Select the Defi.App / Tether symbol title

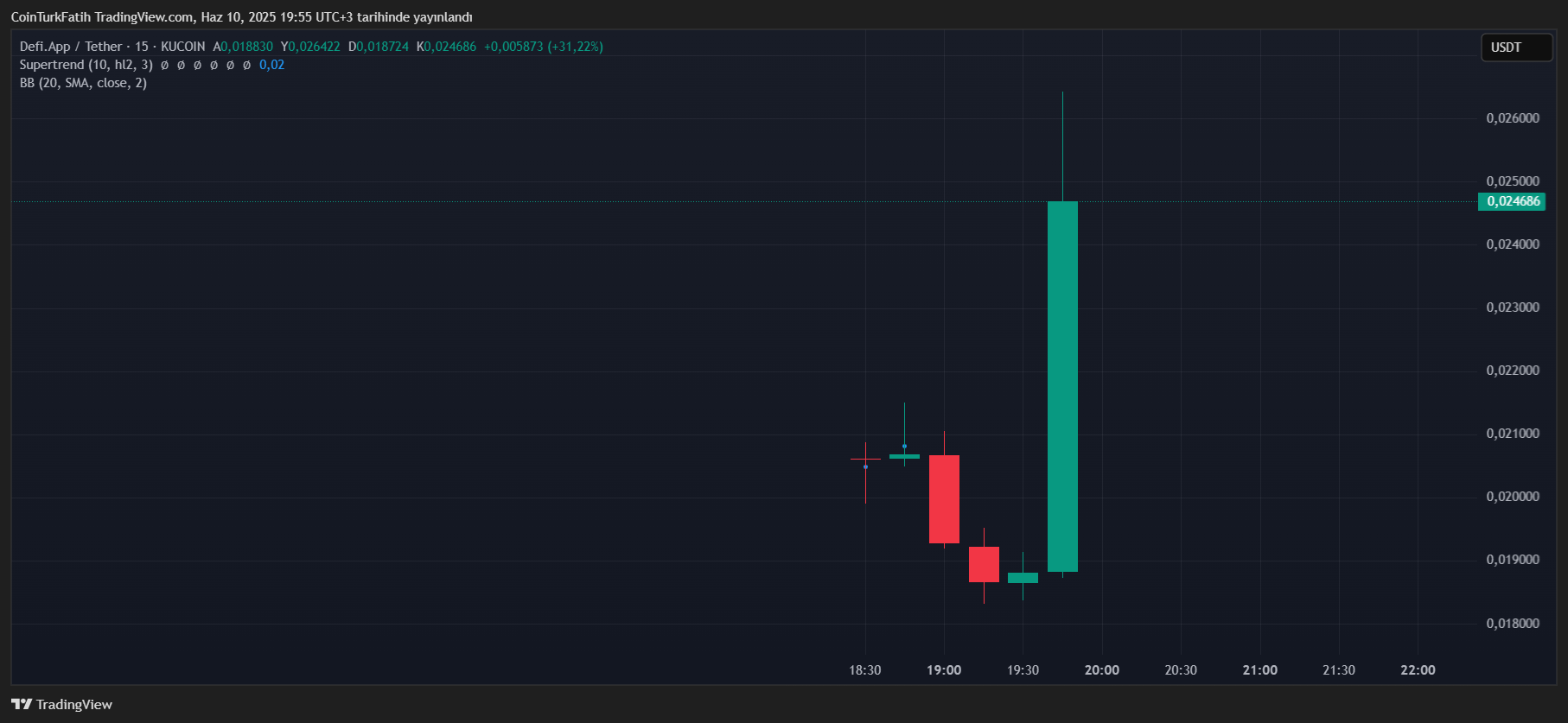point(71,47)
